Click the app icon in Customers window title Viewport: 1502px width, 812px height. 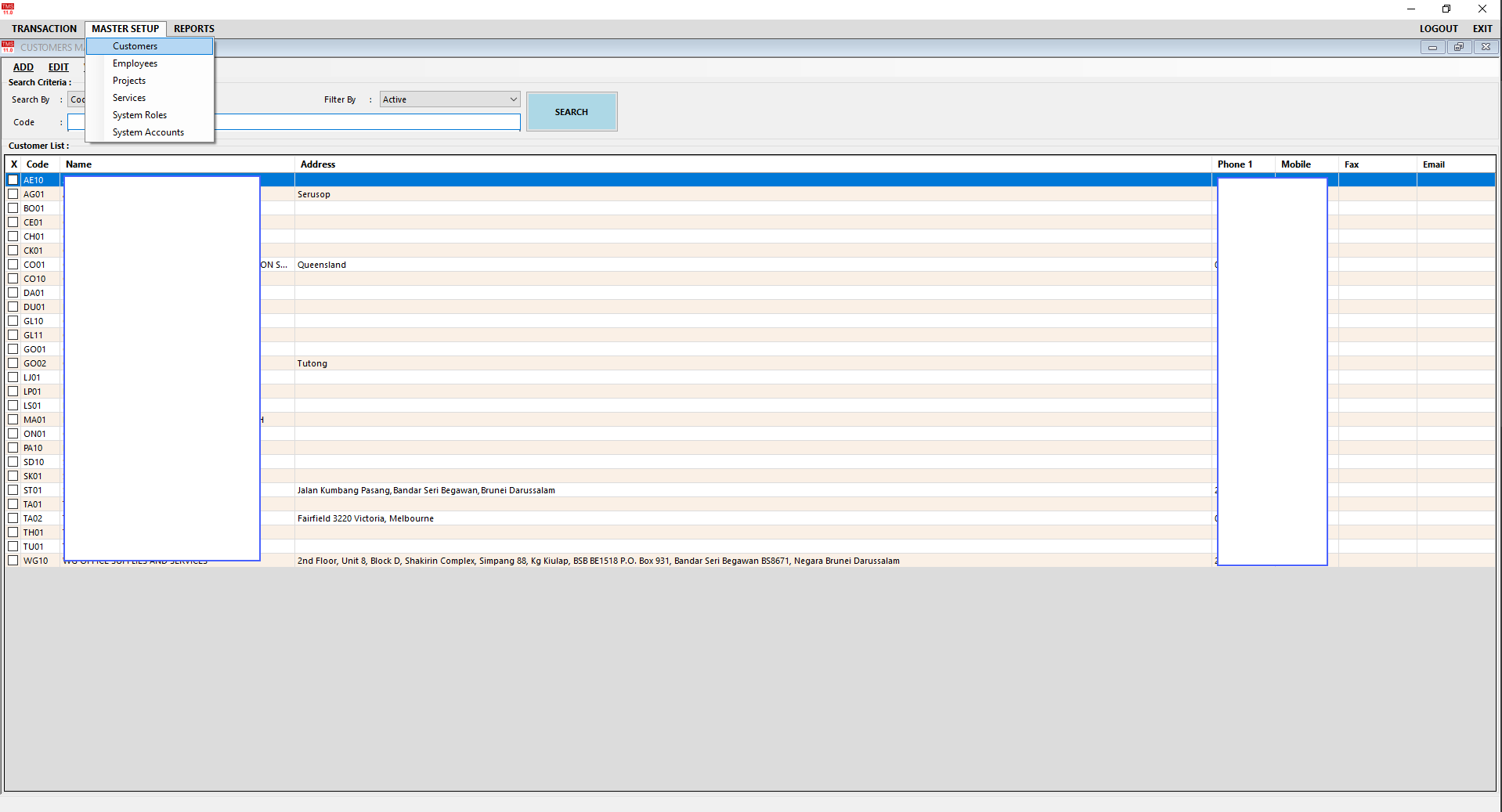coord(8,47)
